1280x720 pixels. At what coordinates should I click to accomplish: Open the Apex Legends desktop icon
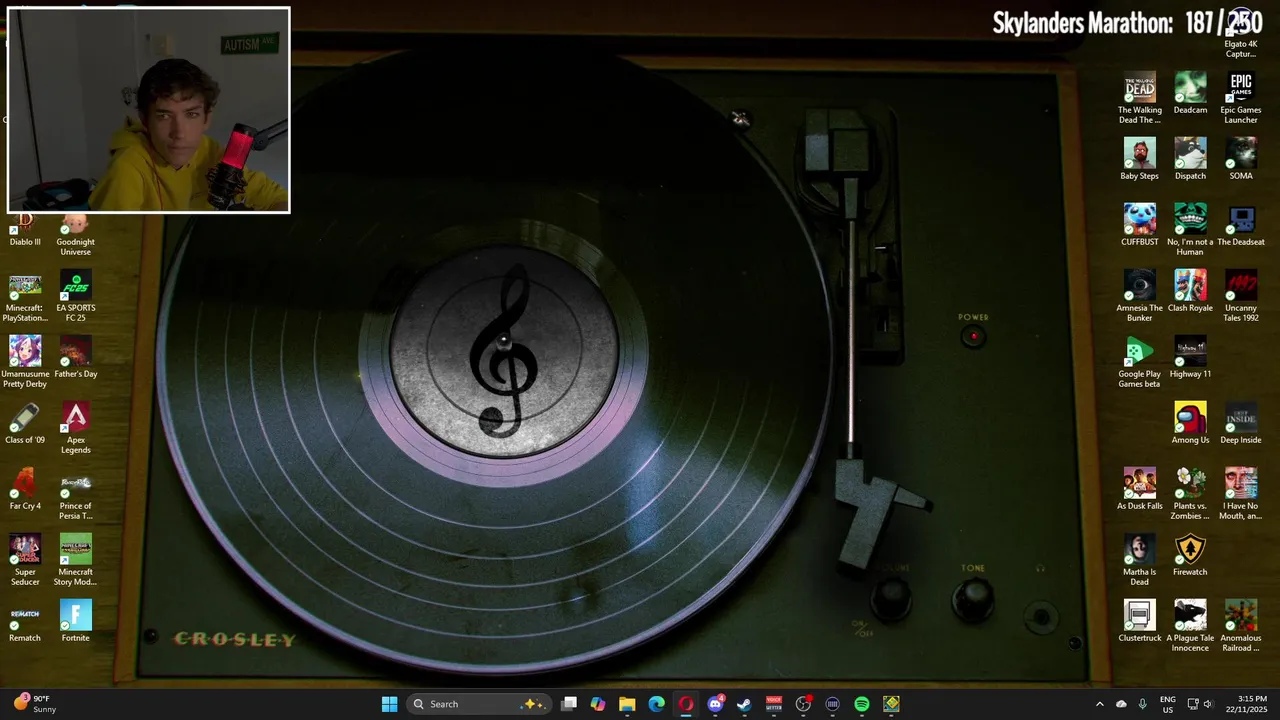(75, 428)
